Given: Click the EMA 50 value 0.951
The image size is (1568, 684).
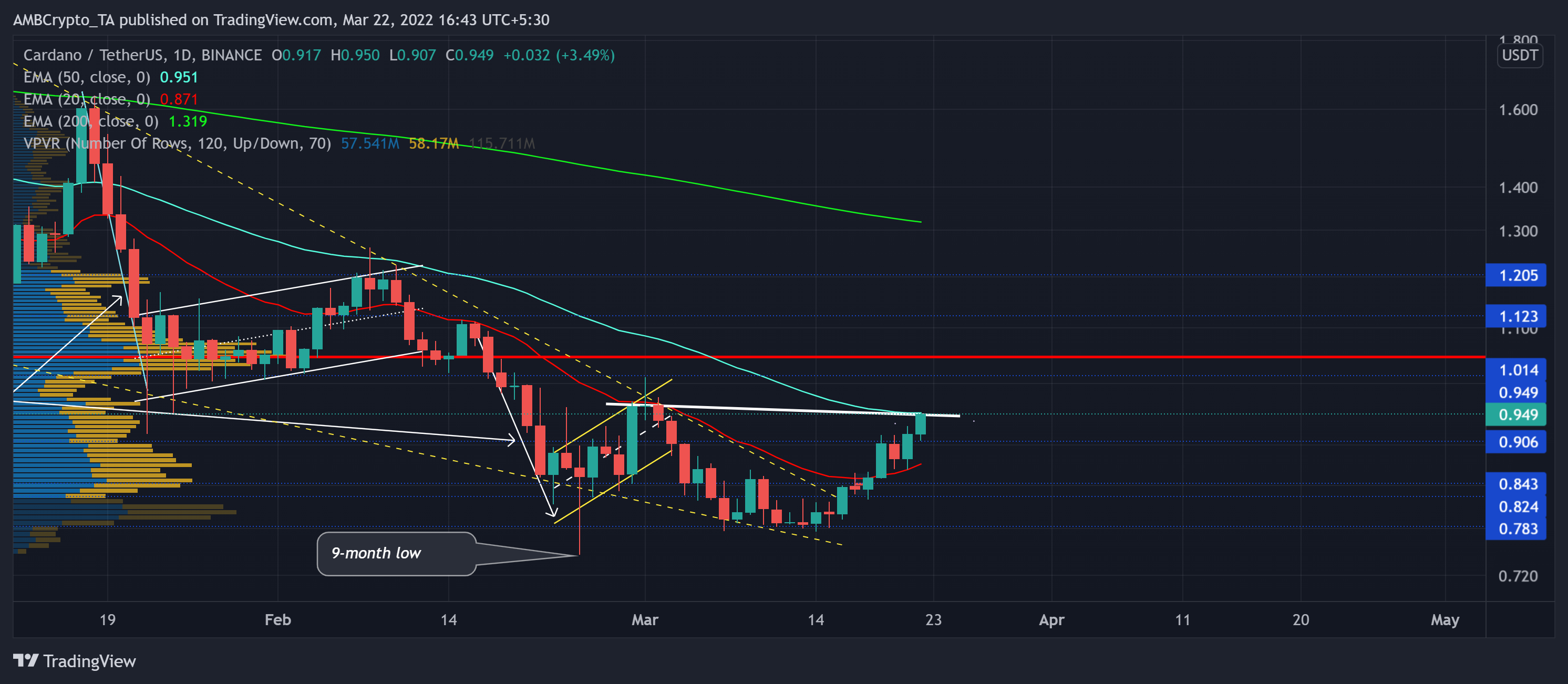Looking at the screenshot, I should [178, 77].
